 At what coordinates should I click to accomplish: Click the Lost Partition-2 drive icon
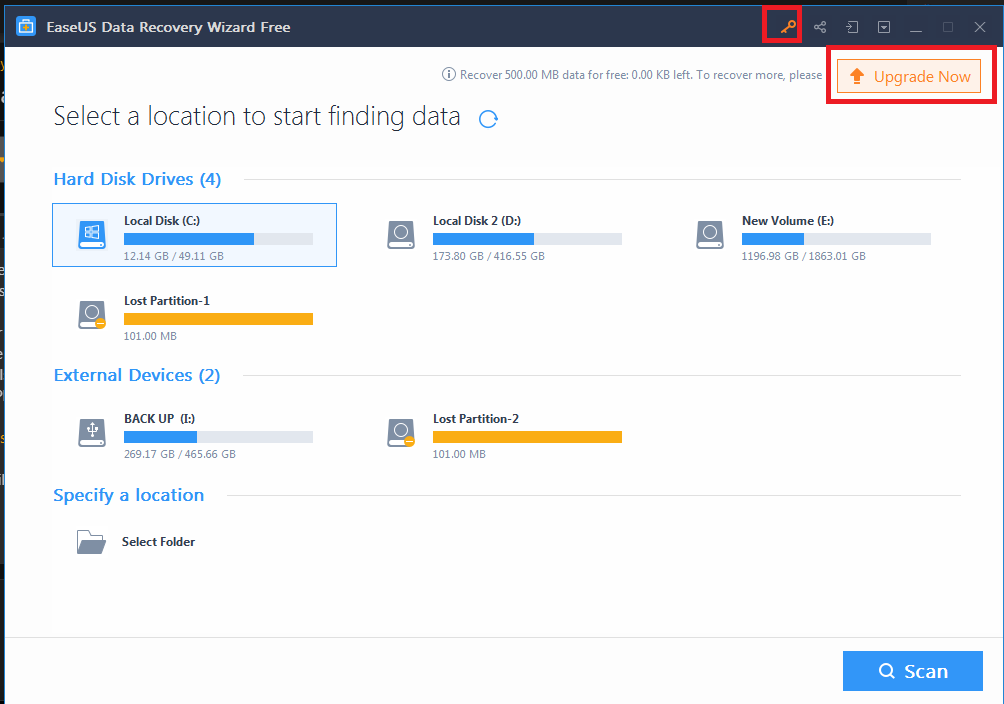click(401, 432)
